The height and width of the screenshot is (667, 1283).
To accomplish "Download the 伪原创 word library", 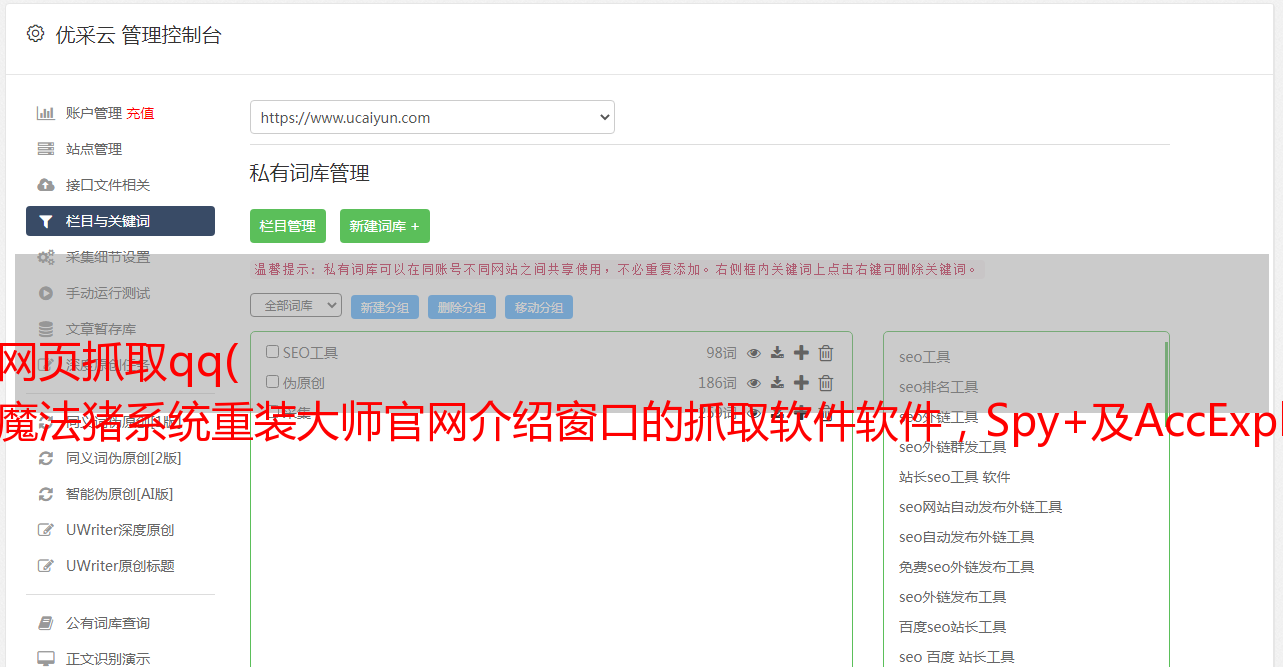I will [x=777, y=382].
